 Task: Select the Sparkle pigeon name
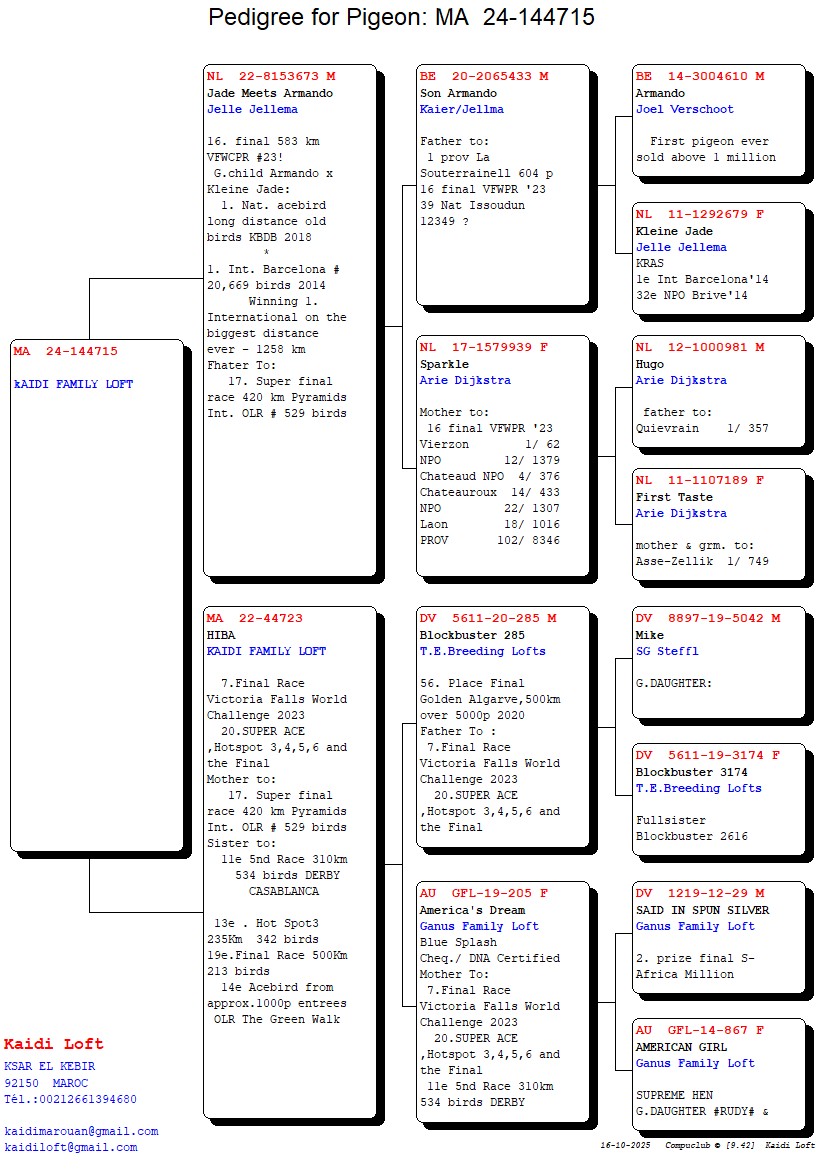tap(445, 364)
